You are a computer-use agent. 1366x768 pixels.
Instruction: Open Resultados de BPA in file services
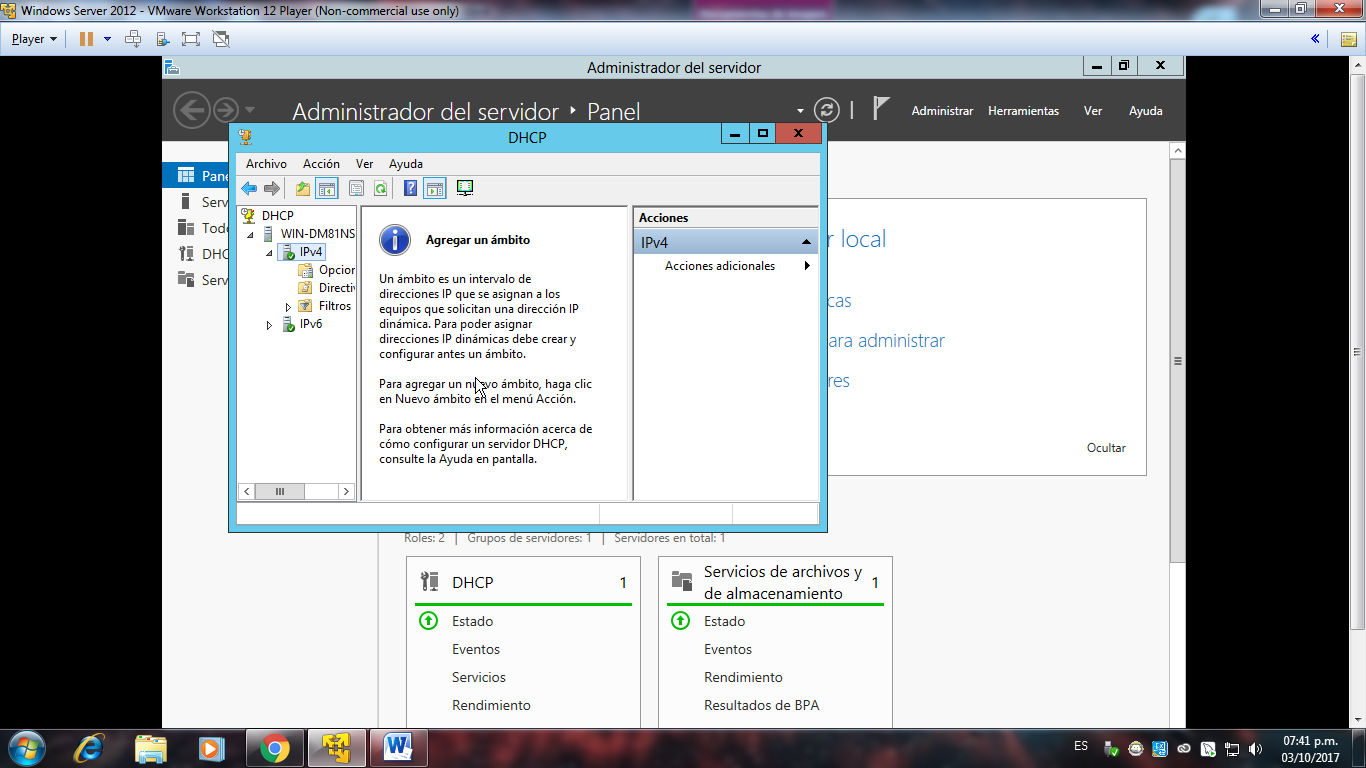coord(761,705)
